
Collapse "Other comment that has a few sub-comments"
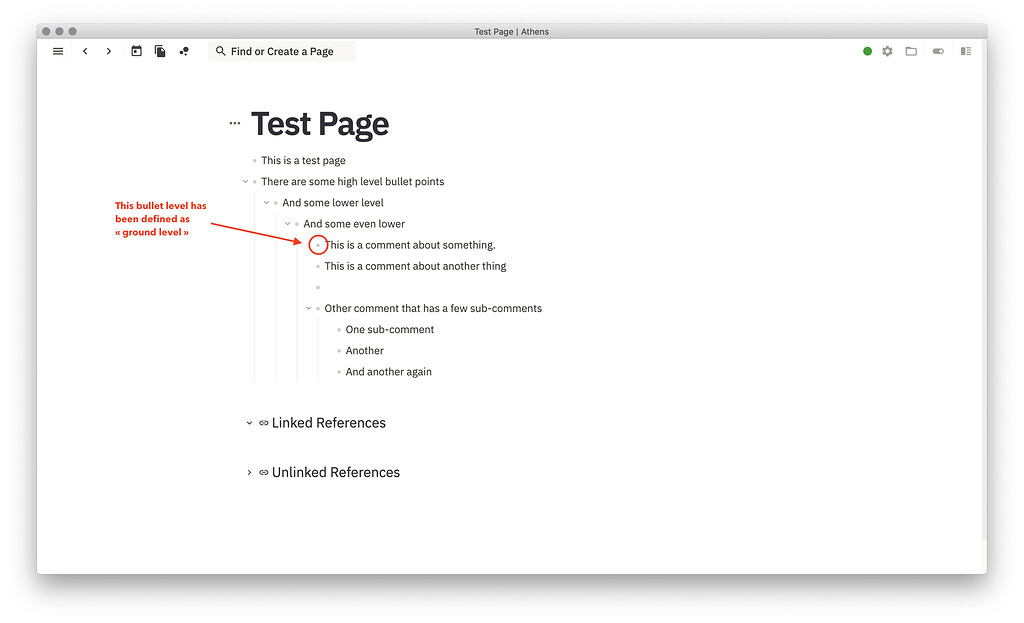308,308
